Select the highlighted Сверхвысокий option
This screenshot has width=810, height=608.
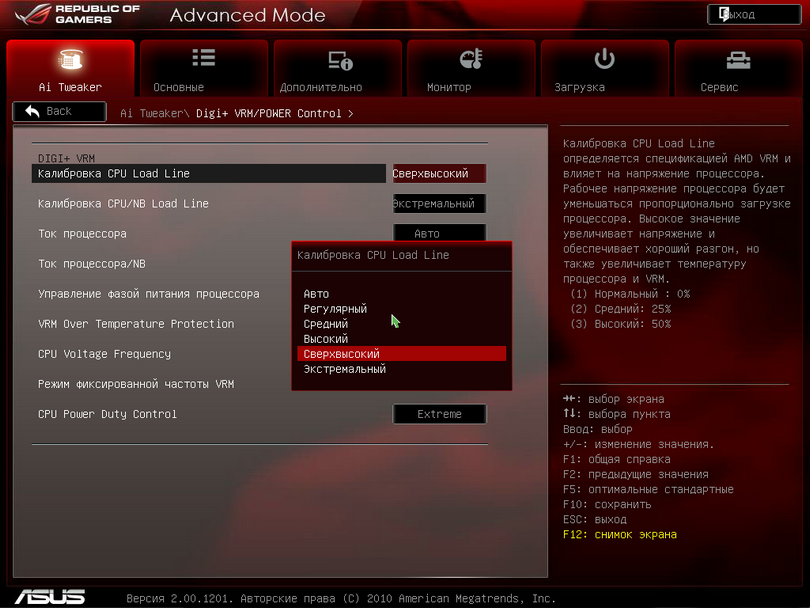[x=342, y=354]
